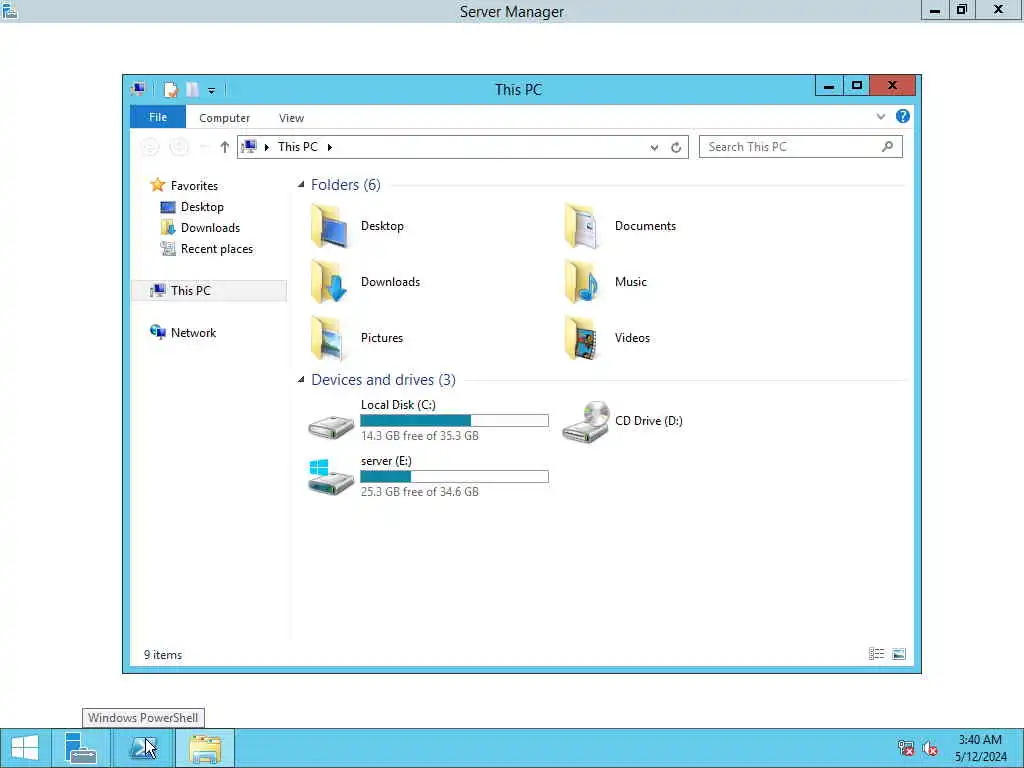This screenshot has width=1024, height=768.
Task: Click New Folder quick access icon
Action: click(192, 89)
